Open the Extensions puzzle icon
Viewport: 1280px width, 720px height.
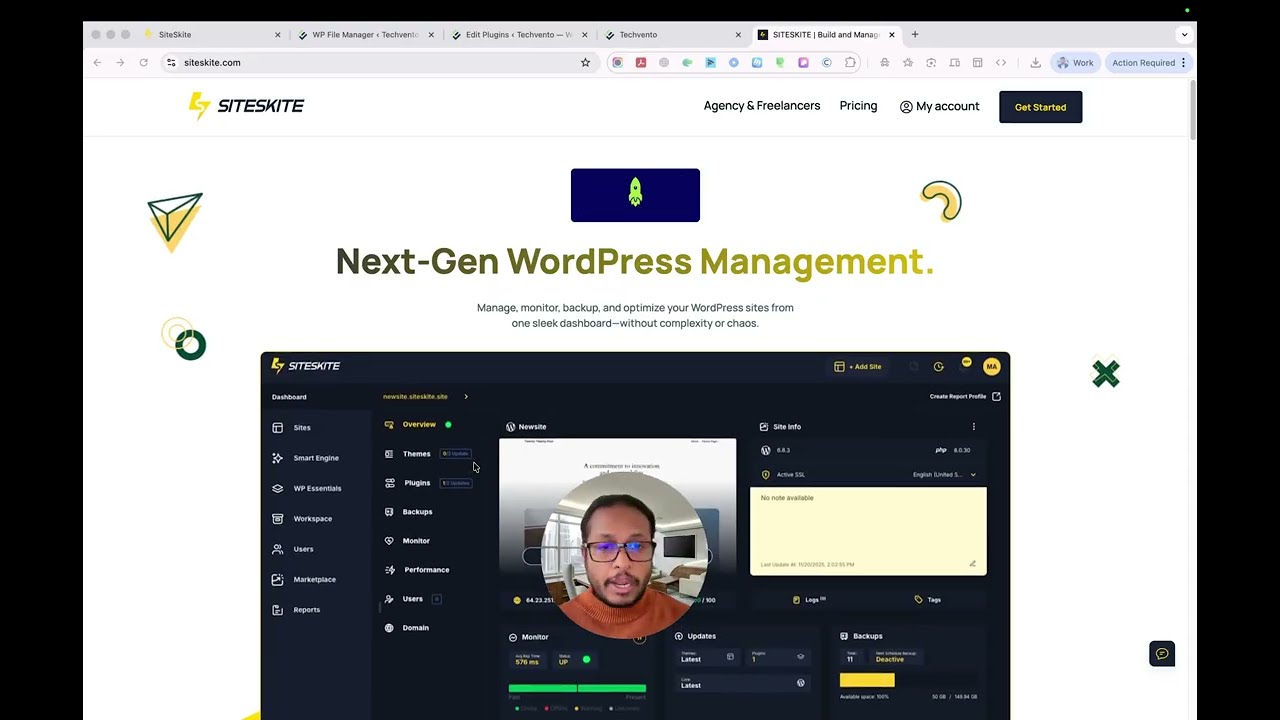point(850,63)
